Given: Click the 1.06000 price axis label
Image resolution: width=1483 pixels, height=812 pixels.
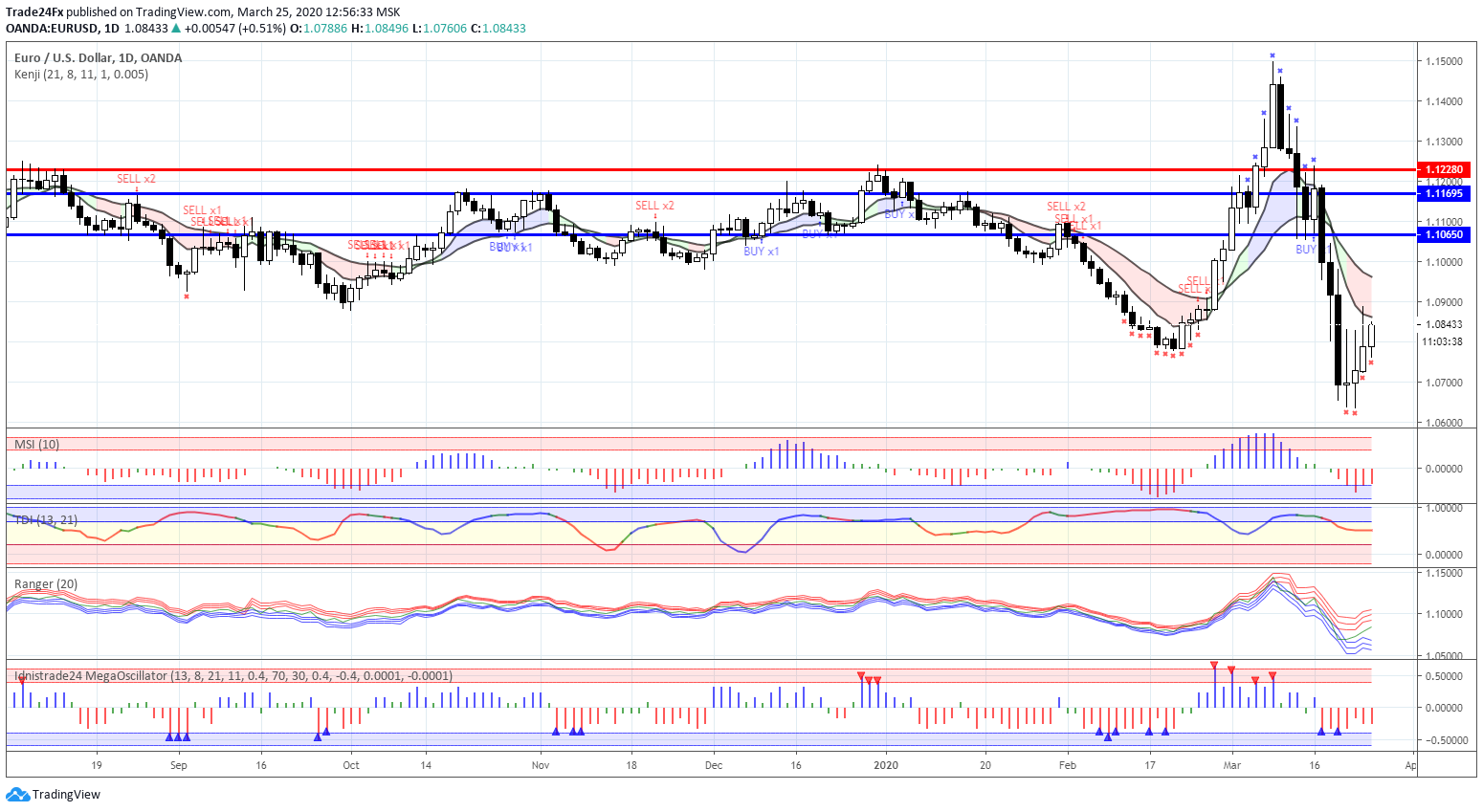Looking at the screenshot, I should pyautogui.click(x=1444, y=423).
